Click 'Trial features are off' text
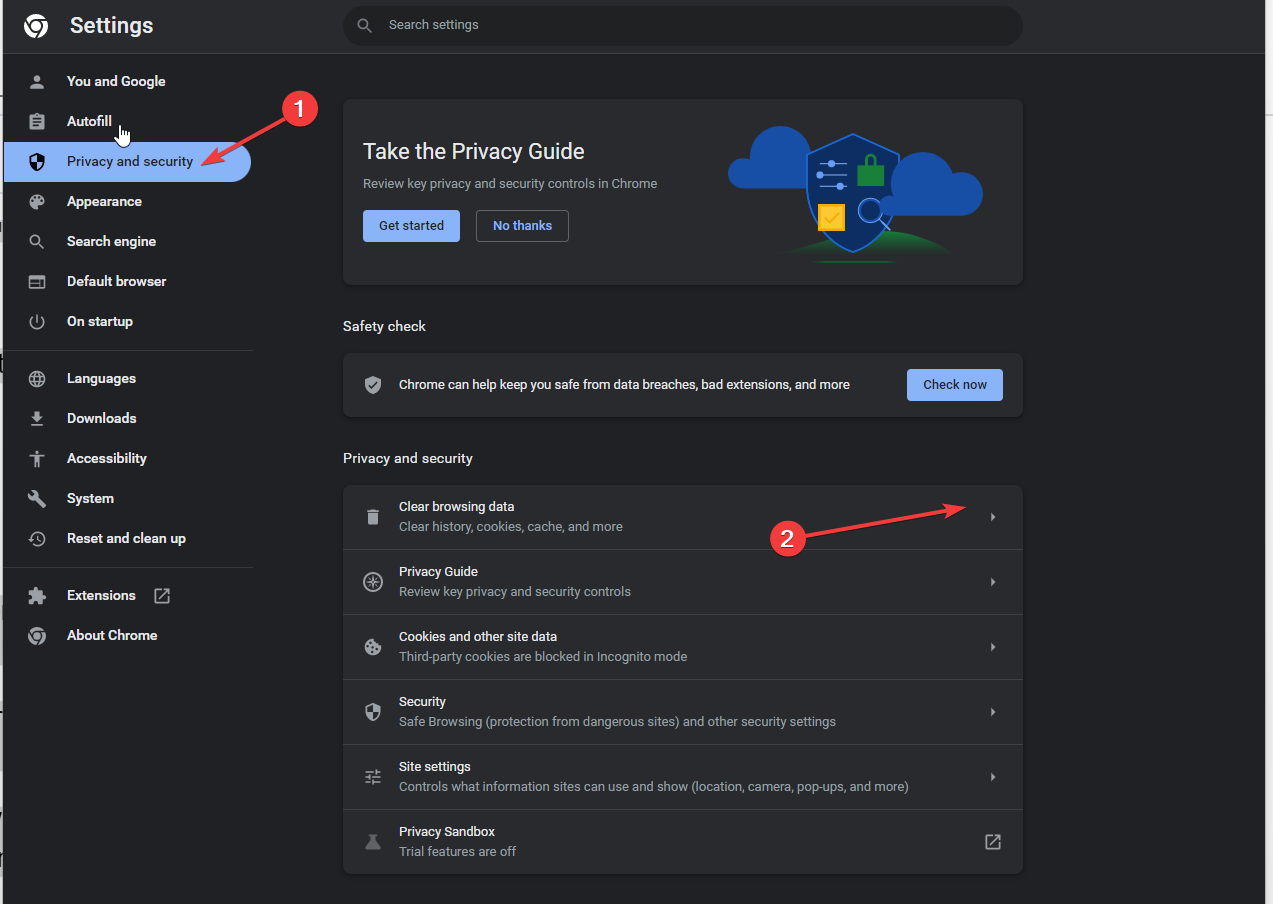Viewport: 1273px width, 904px height. pyautogui.click(x=458, y=852)
